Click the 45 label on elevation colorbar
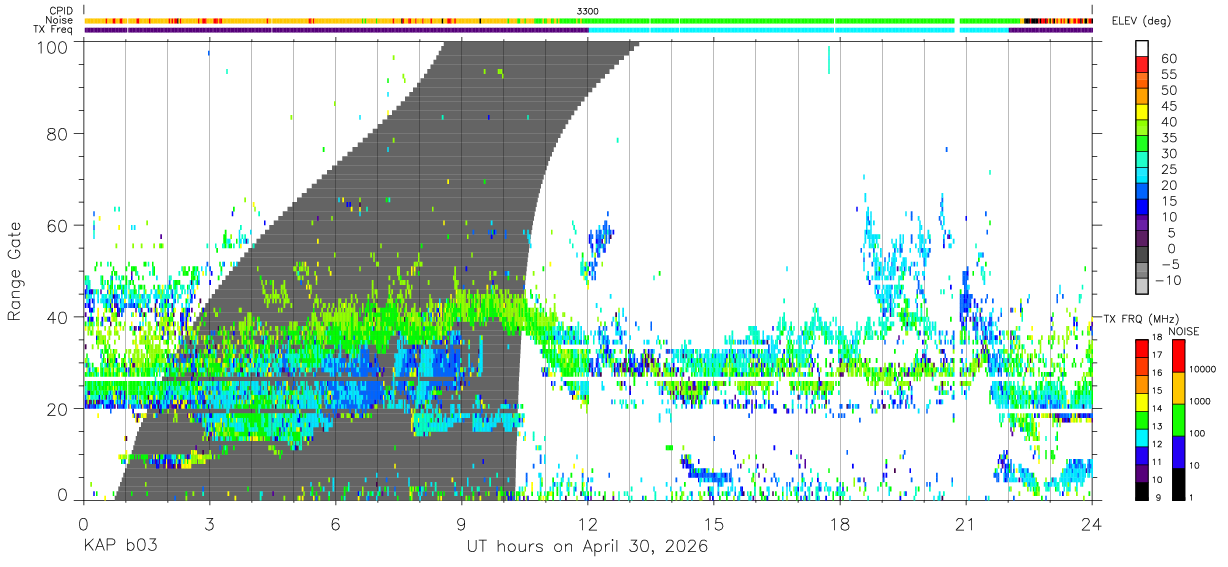 coord(1168,106)
